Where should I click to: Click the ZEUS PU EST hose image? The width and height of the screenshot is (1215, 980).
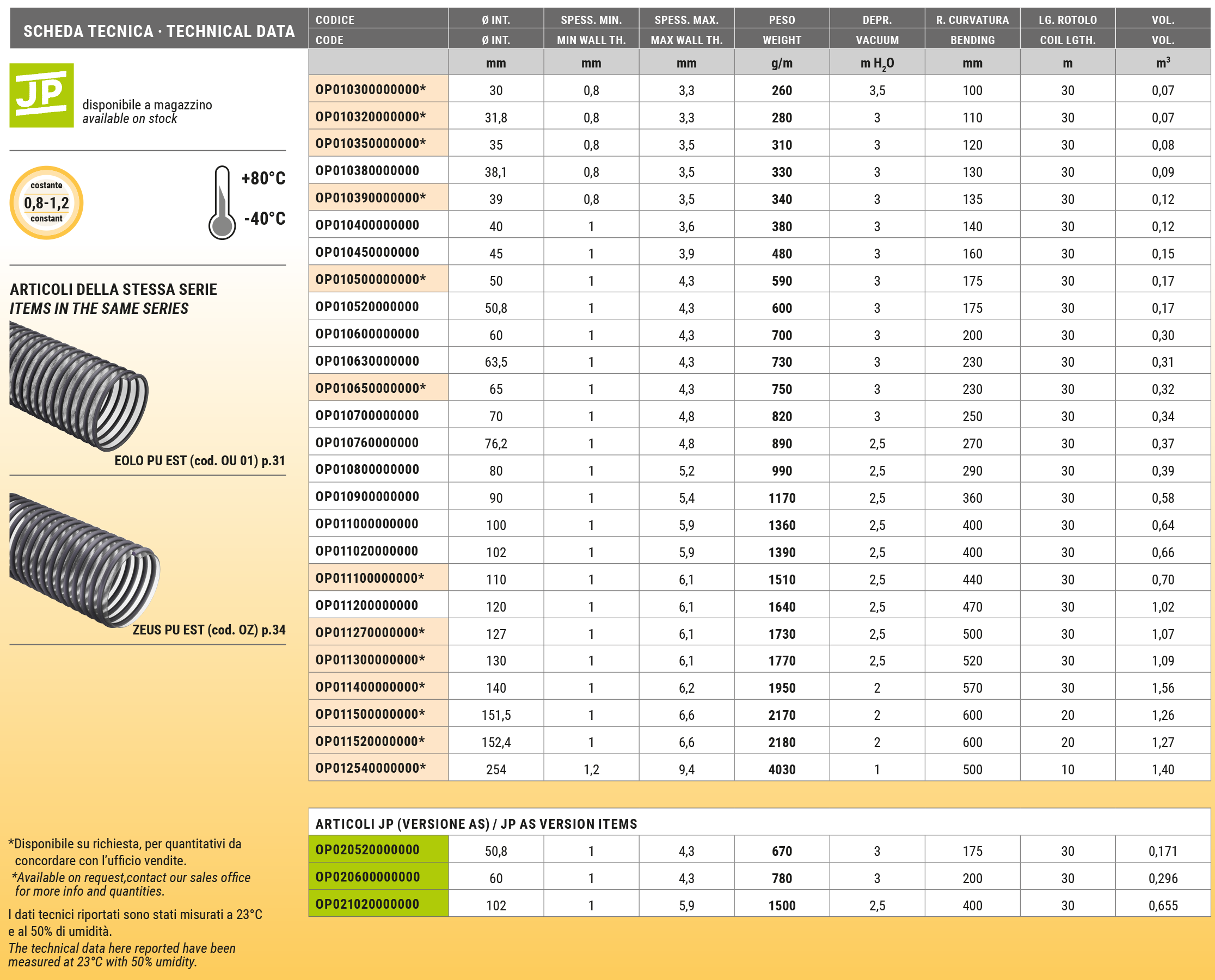(x=85, y=559)
